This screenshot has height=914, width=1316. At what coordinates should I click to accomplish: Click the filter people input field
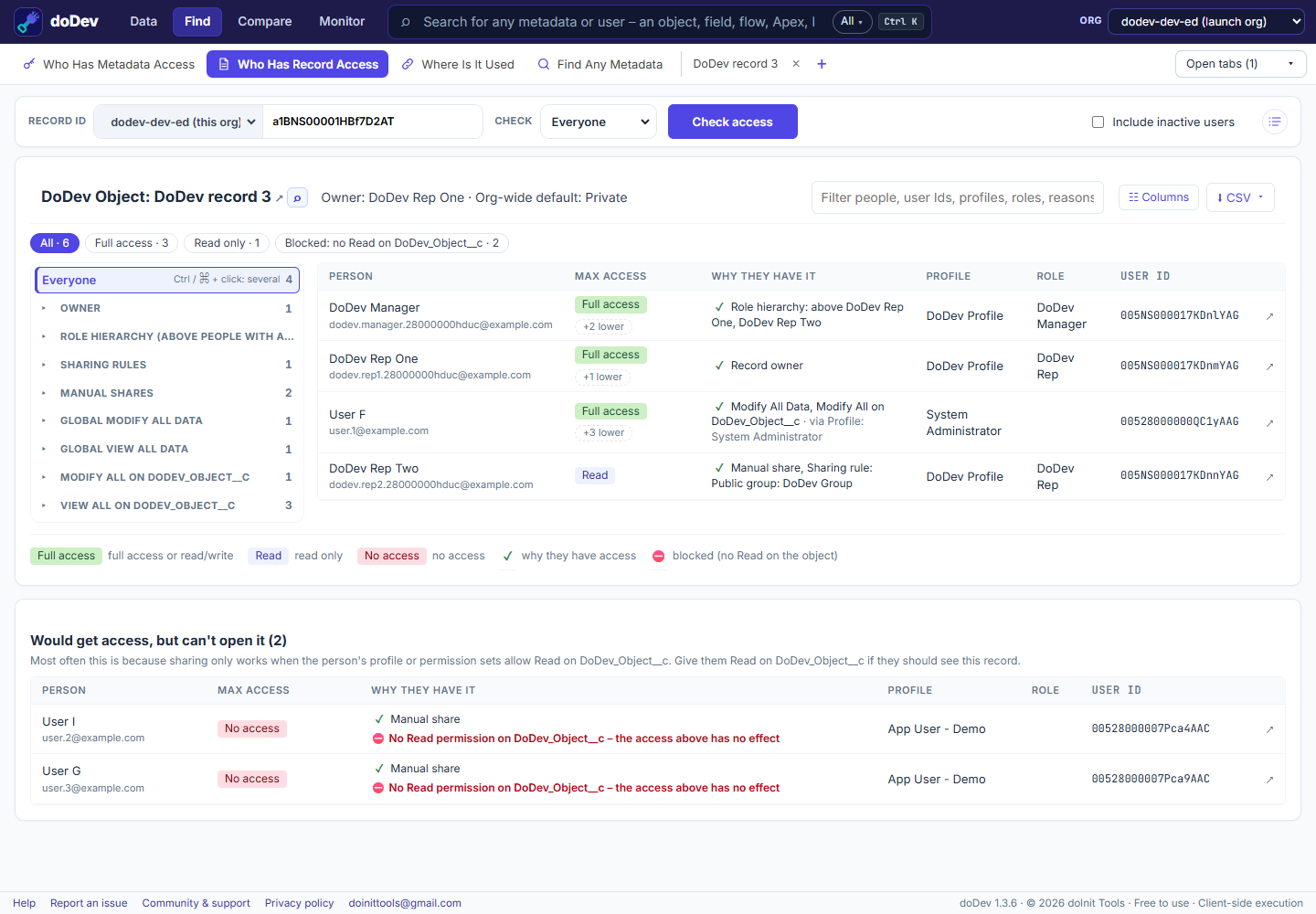[x=958, y=197]
